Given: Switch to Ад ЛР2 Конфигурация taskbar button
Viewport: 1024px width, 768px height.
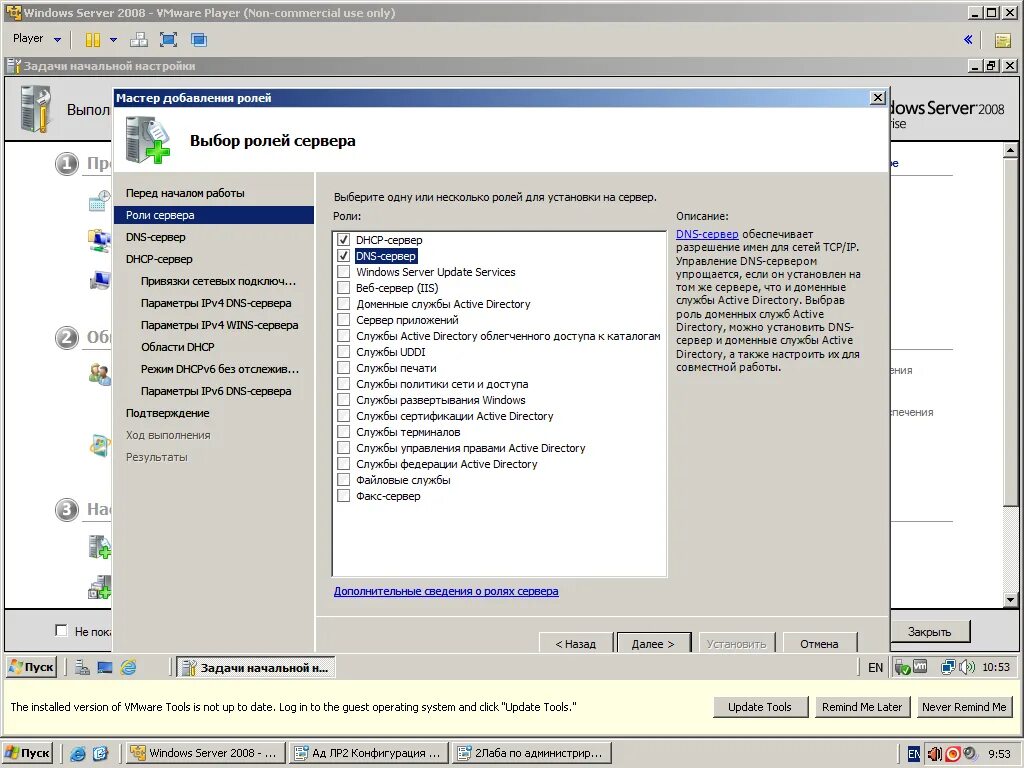Looking at the screenshot, I should coord(369,753).
